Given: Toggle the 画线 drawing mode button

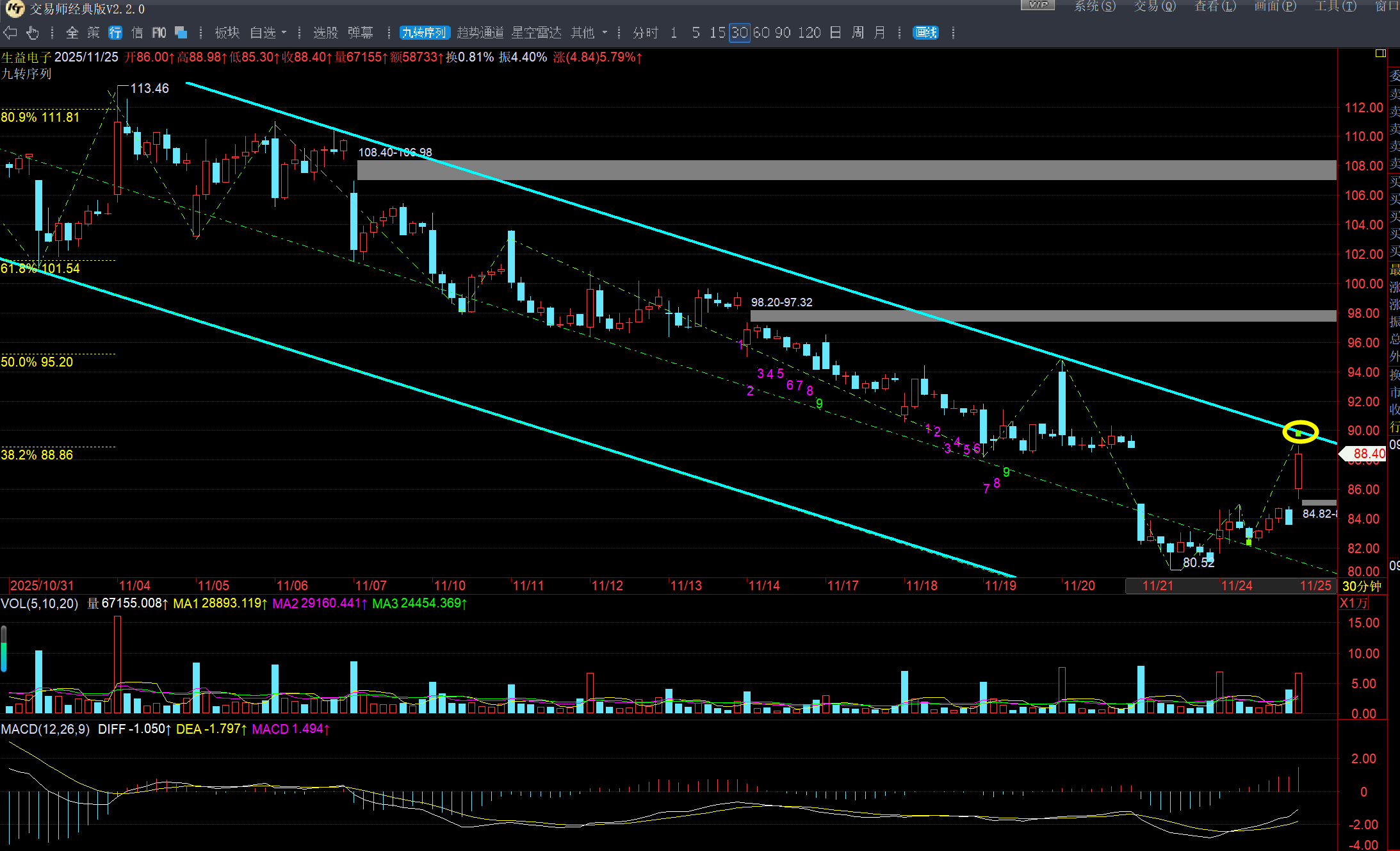Looking at the screenshot, I should [926, 33].
